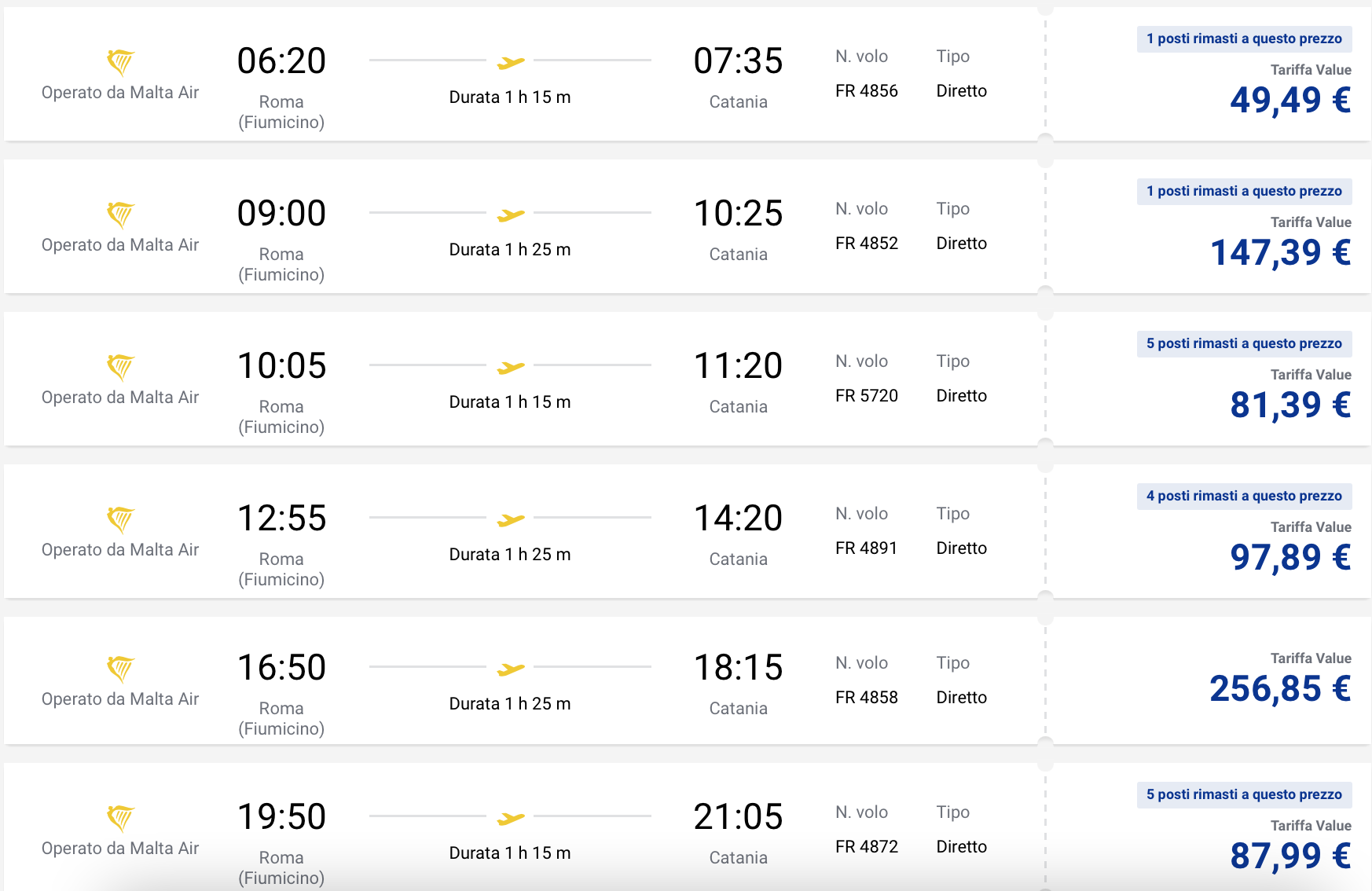Click the airline logo on the 10:05 flight

[120, 366]
